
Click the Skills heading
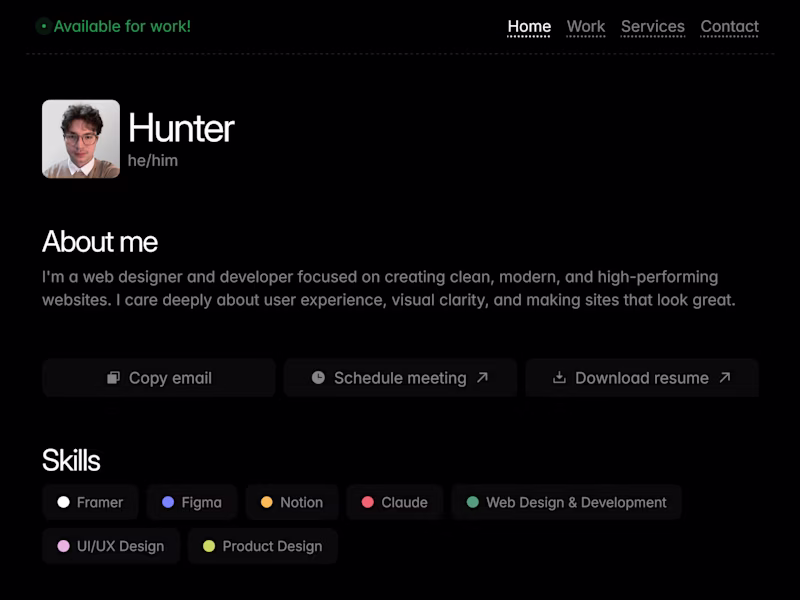71,460
